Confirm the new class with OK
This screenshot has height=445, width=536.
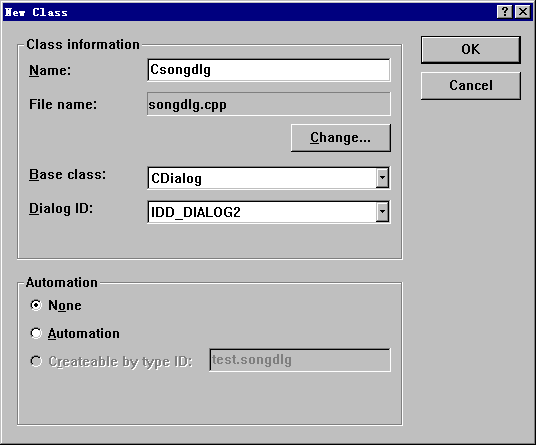point(471,50)
